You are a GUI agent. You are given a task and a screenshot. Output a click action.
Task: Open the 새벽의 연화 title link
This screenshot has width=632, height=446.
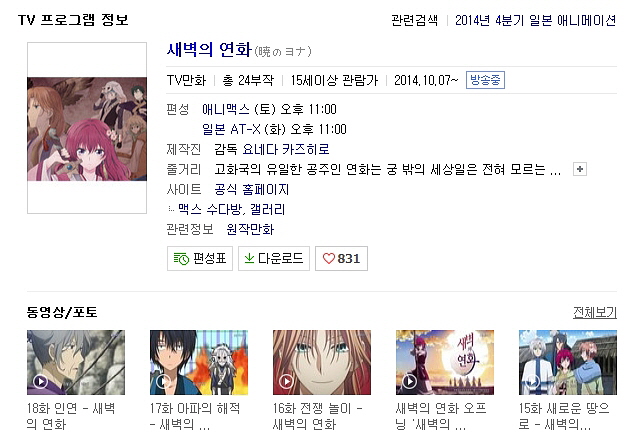point(209,50)
